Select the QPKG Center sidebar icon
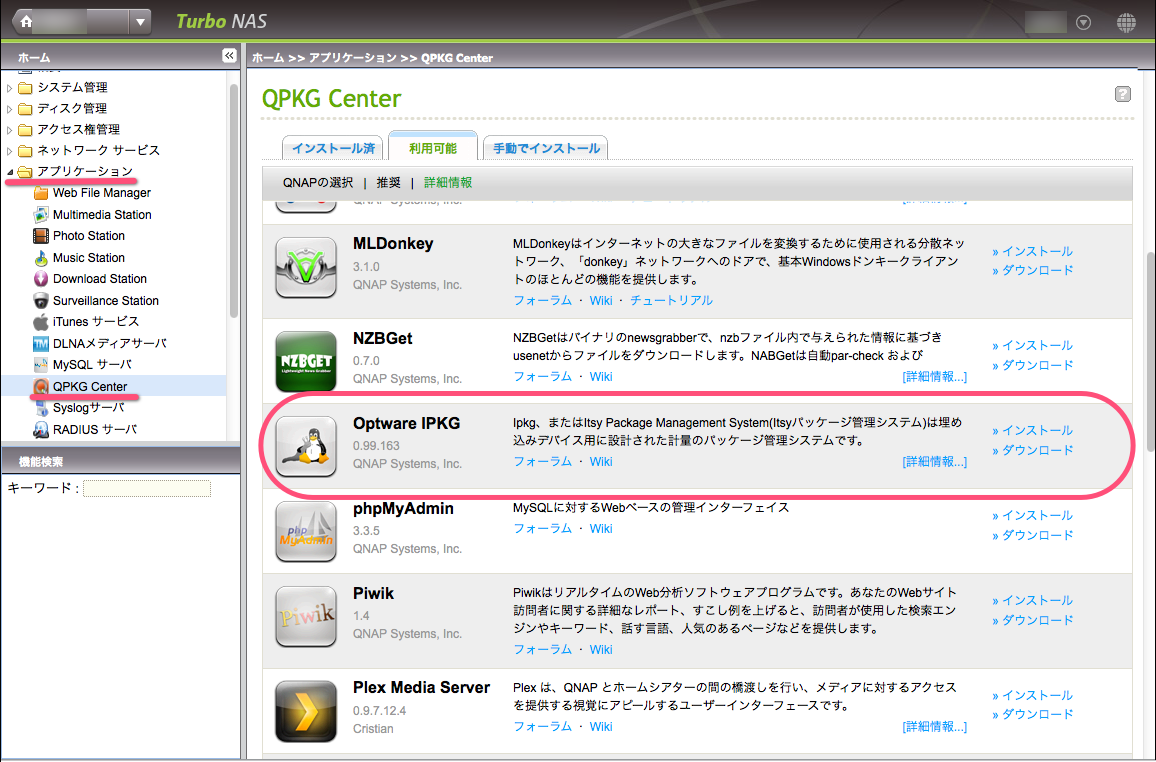Screen dimensions: 1156x762 (x=41, y=386)
